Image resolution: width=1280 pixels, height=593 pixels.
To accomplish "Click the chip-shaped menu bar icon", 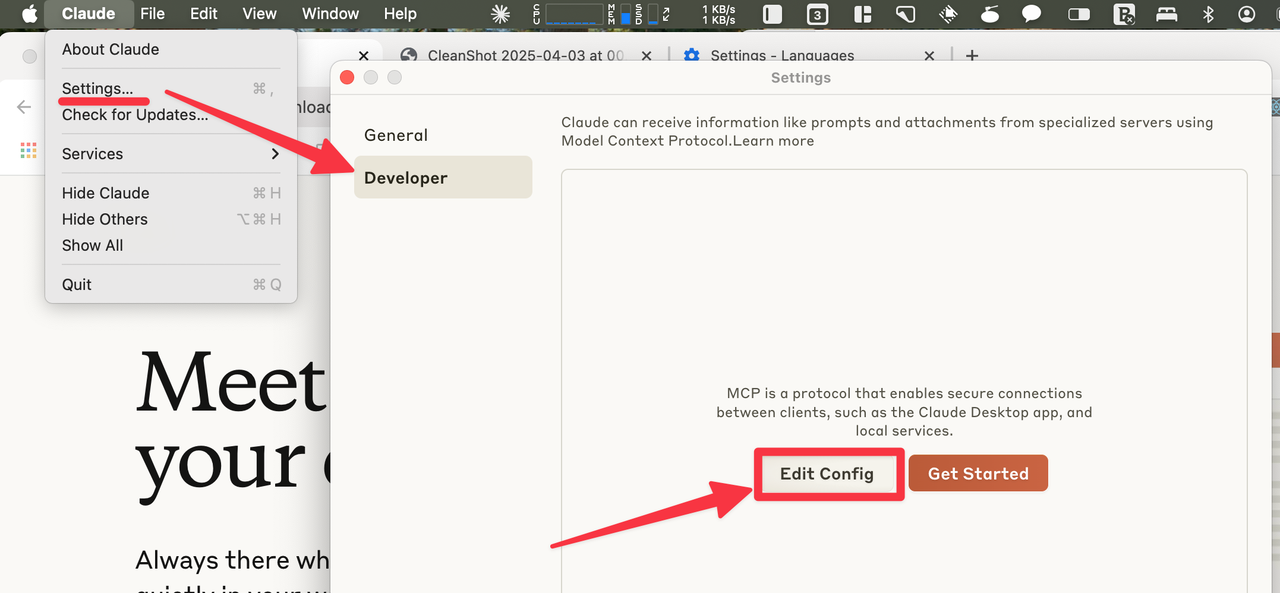I will click(947, 14).
